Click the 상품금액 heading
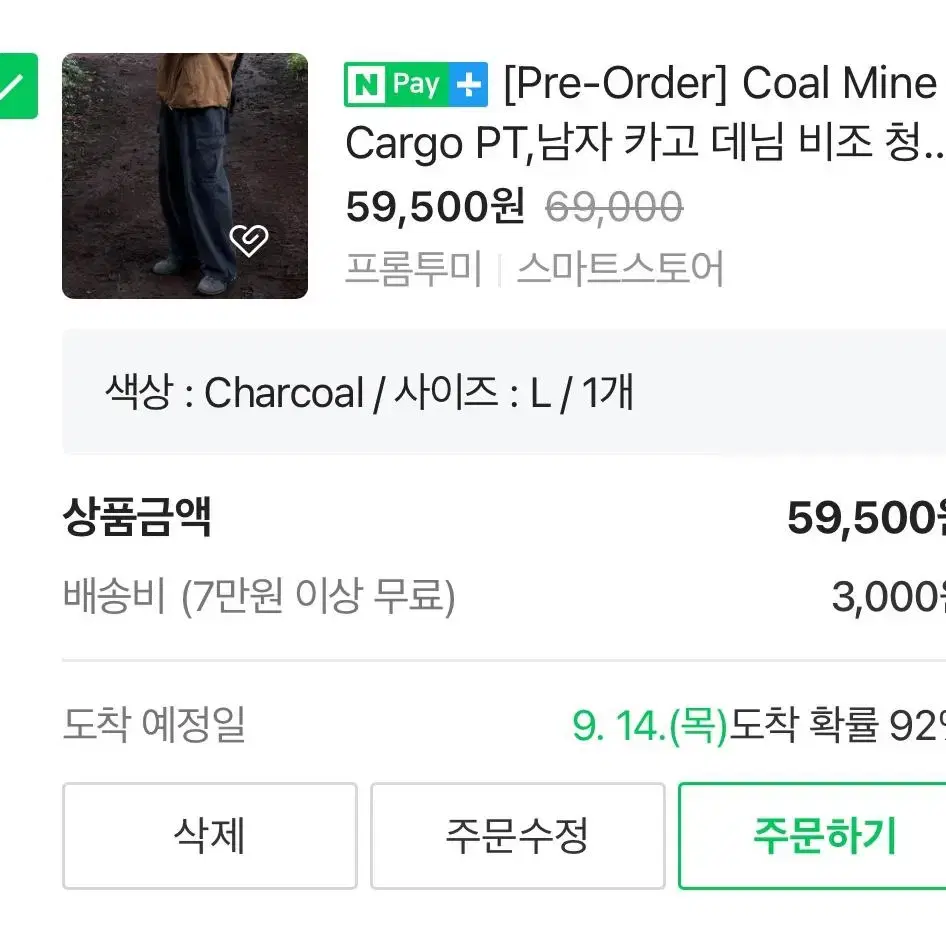Image resolution: width=946 pixels, height=946 pixels. click(137, 517)
